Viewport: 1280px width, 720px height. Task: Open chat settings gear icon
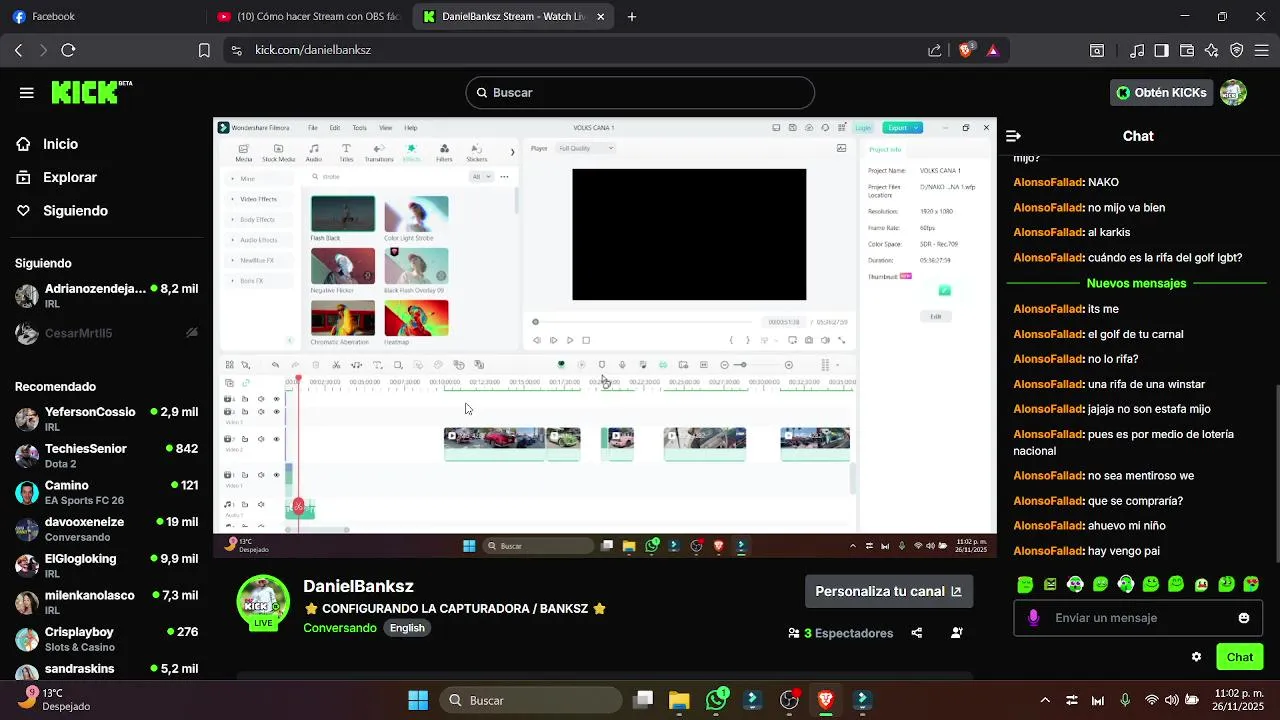1196,657
